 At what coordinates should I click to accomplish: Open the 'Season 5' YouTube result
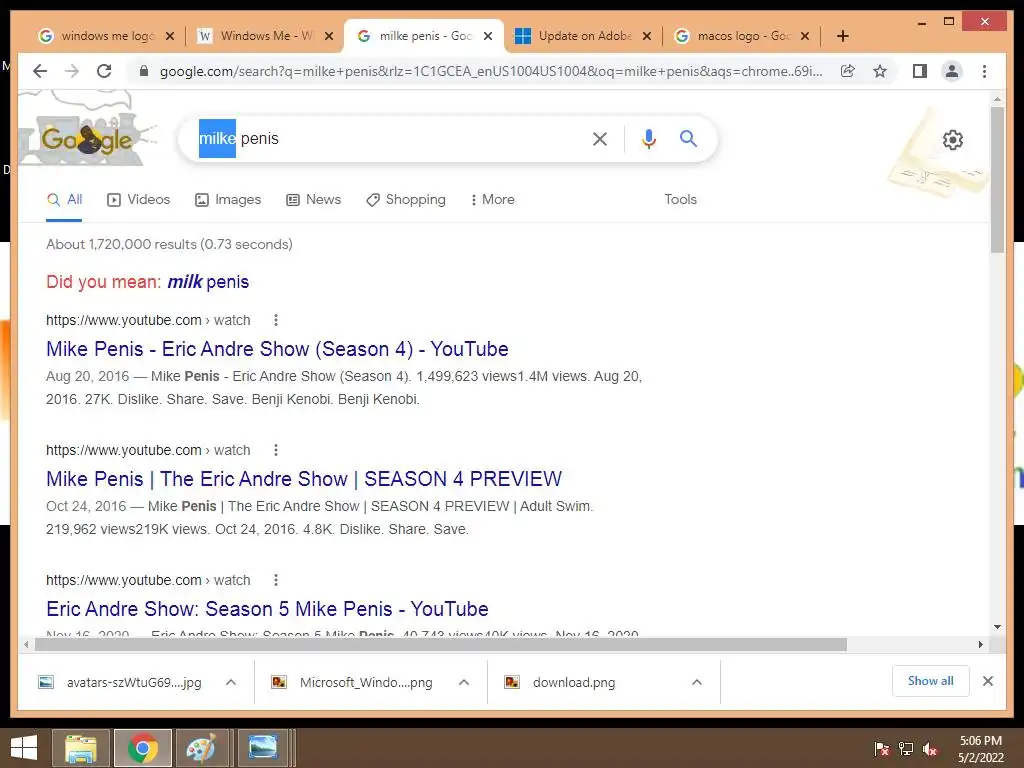[x=267, y=609]
